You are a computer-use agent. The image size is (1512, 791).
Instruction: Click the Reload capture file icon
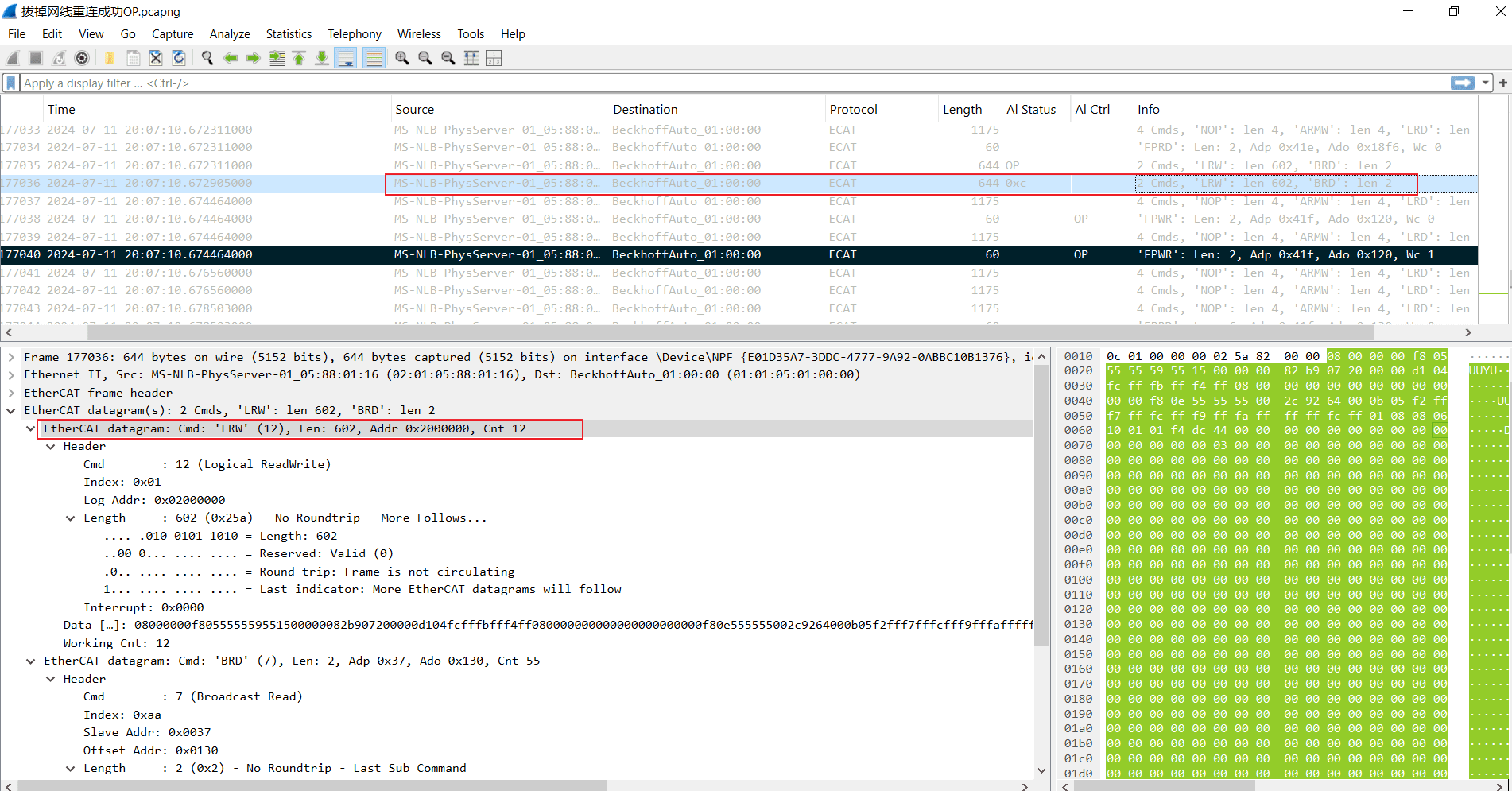[179, 58]
